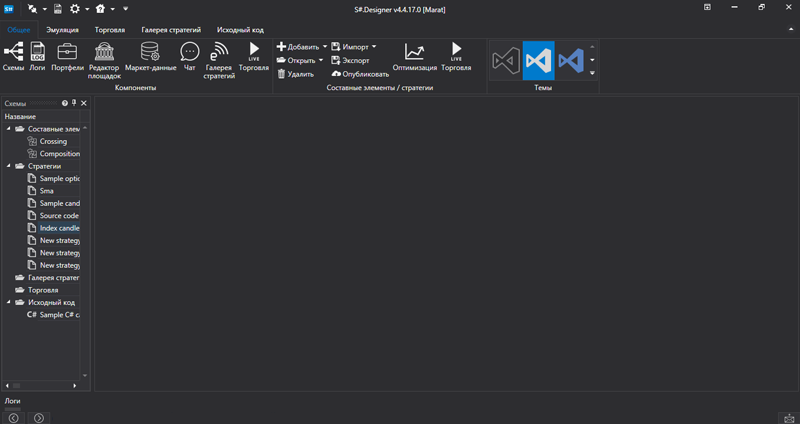Click the Экспорт button
This screenshot has width=800, height=424.
click(x=349, y=60)
